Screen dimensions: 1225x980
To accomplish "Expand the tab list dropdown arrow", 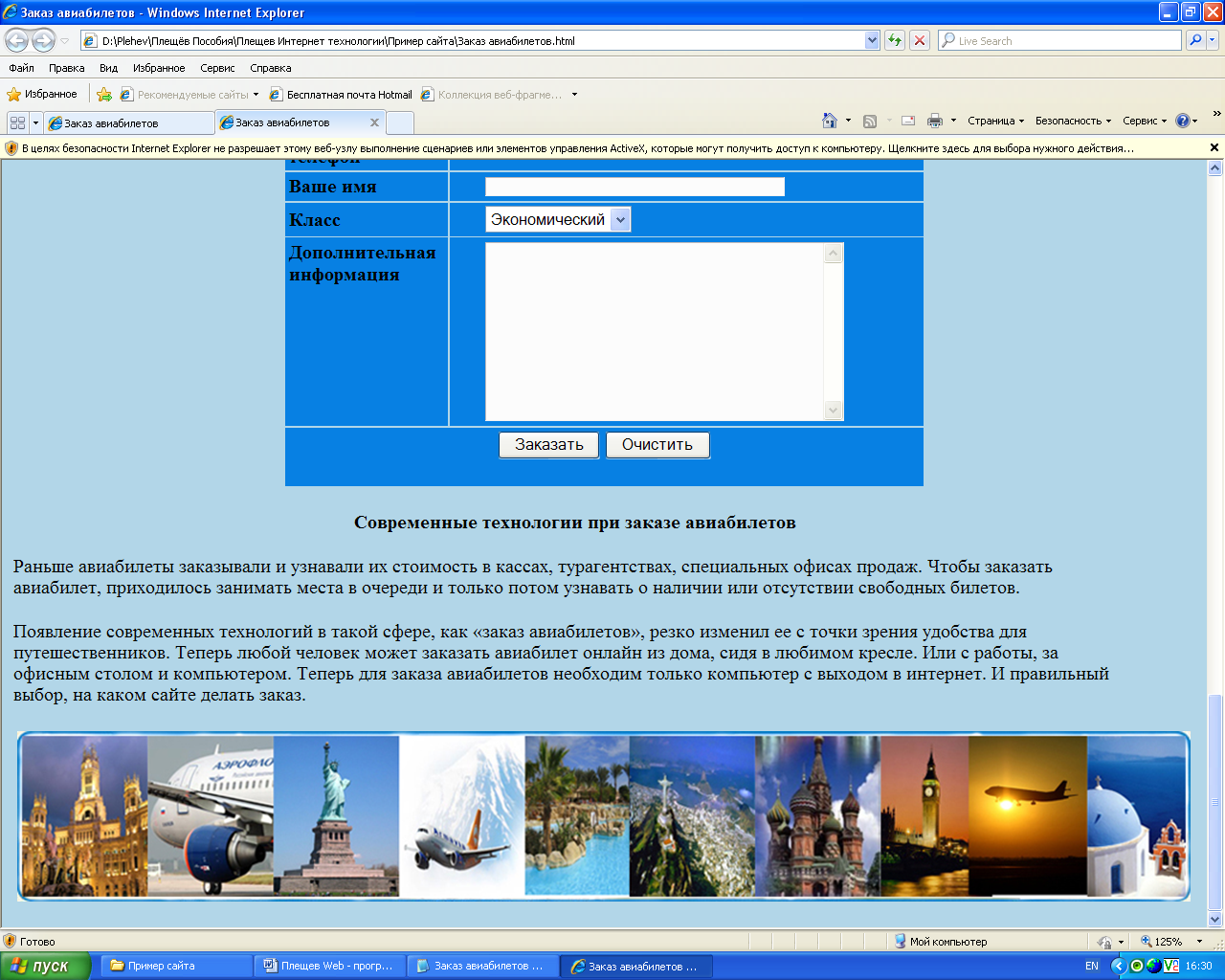I will click(x=35, y=122).
